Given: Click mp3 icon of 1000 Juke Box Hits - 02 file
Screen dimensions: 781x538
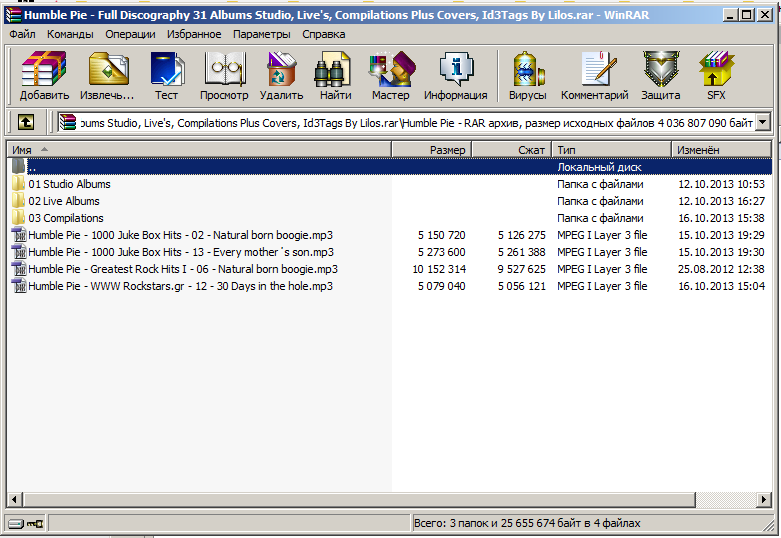Looking at the screenshot, I should pos(19,235).
